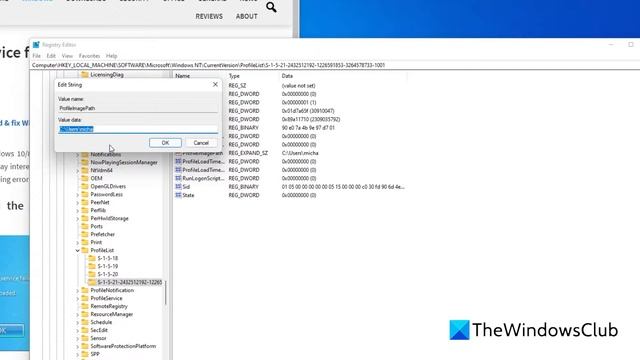Click the Prefetcher folder icon
Viewport: 640px width, 360px height.
click(x=85, y=234)
